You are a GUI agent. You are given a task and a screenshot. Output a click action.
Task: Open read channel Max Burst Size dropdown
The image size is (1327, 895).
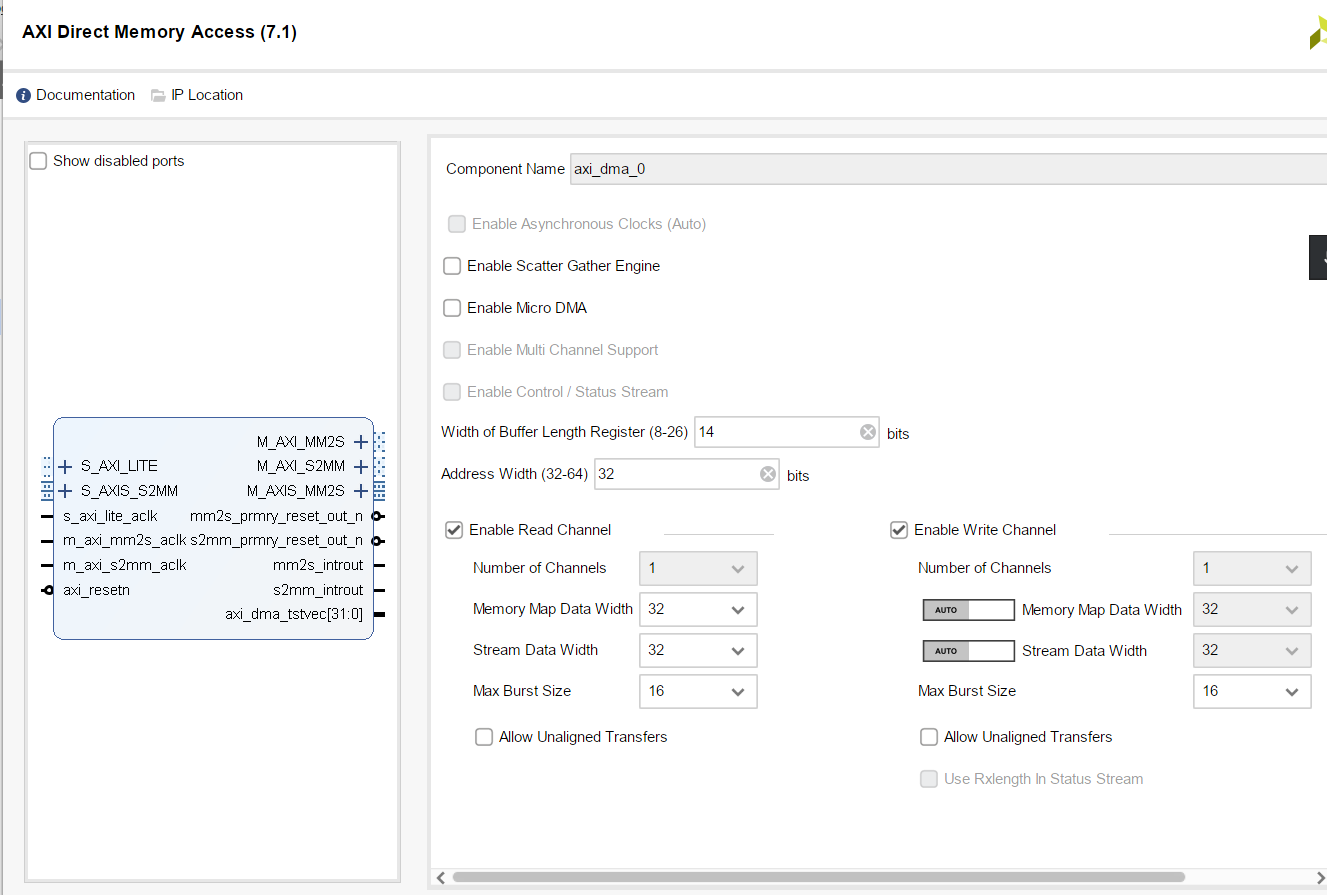[x=698, y=691]
